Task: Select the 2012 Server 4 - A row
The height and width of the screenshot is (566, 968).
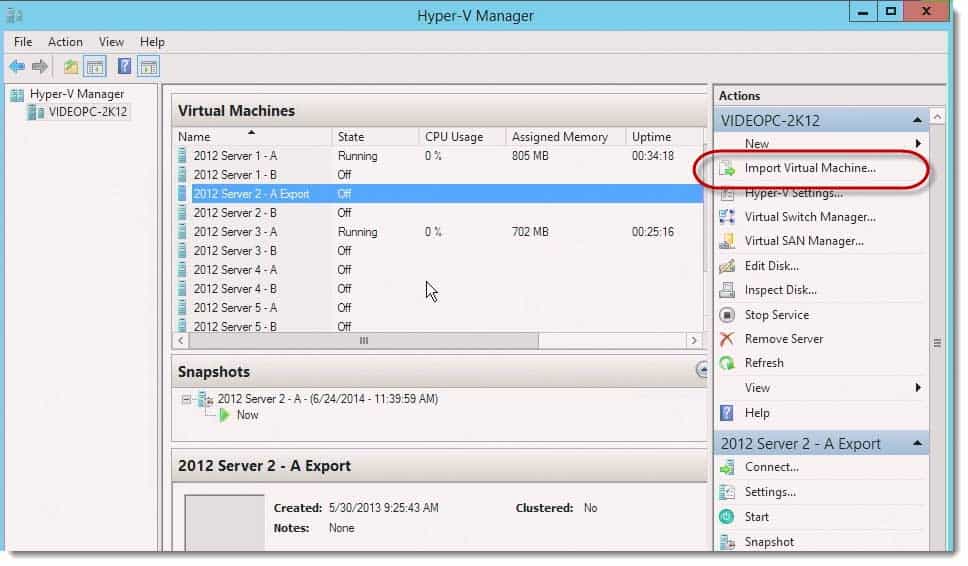Action: pos(438,270)
